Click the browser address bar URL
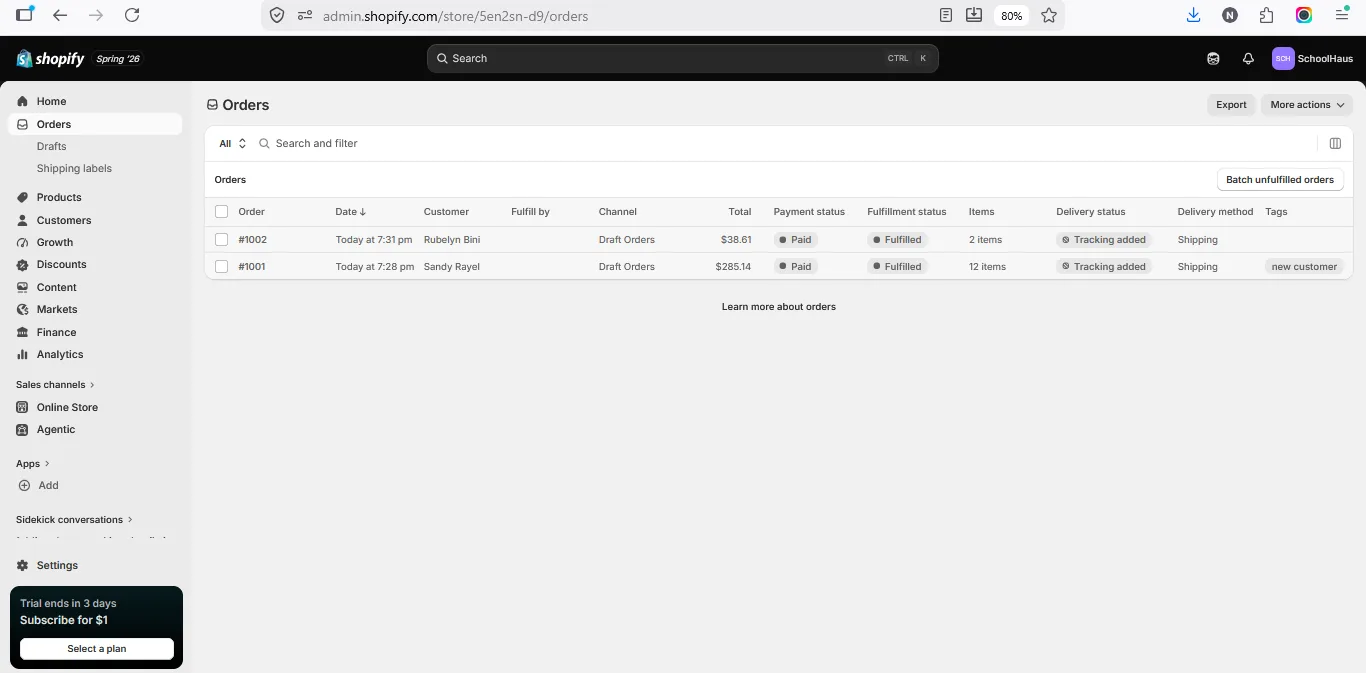Screen dimensions: 1366x673 coord(455,16)
